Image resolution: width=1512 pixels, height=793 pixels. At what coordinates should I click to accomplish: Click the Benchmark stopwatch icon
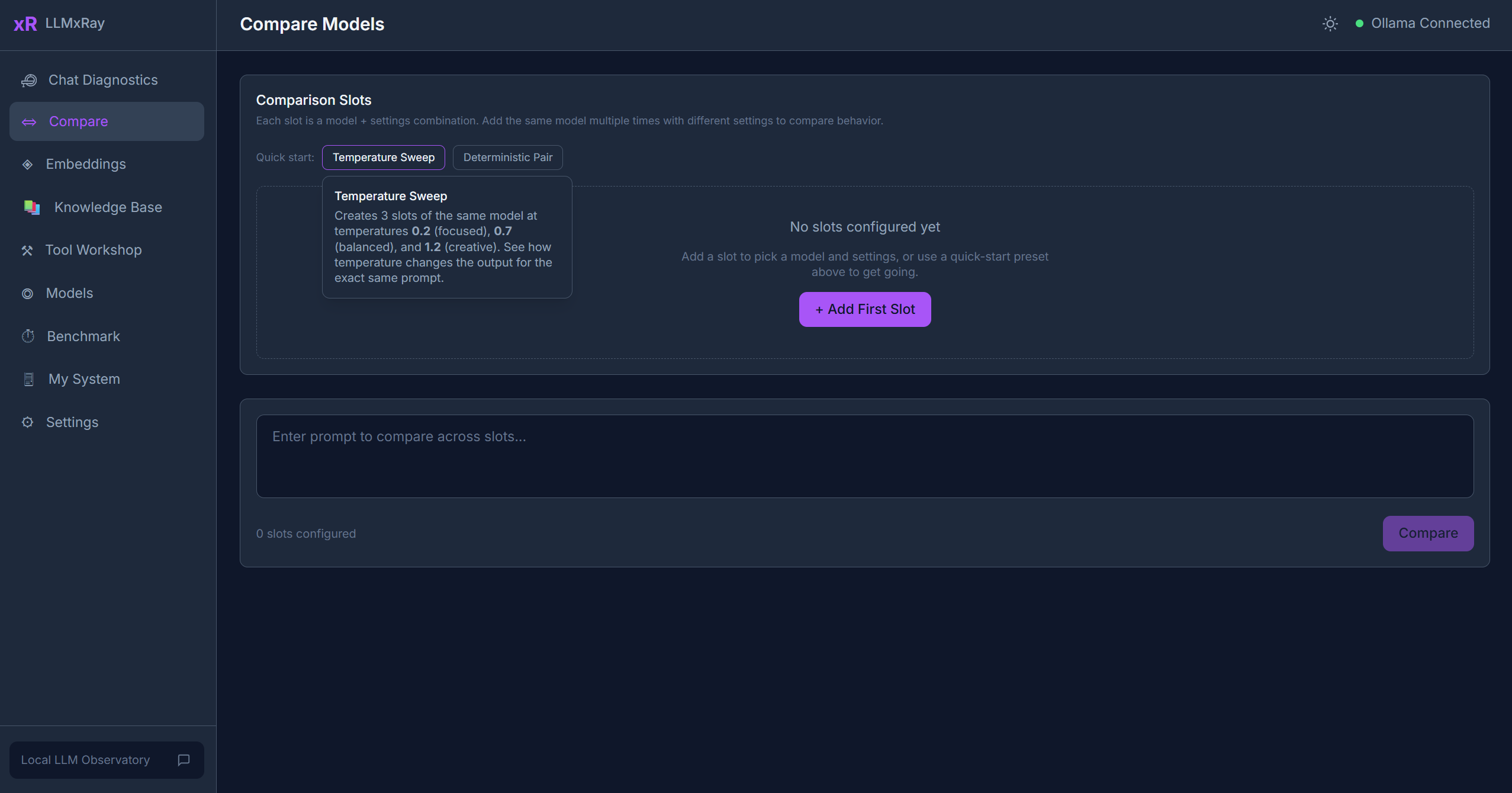click(28, 336)
